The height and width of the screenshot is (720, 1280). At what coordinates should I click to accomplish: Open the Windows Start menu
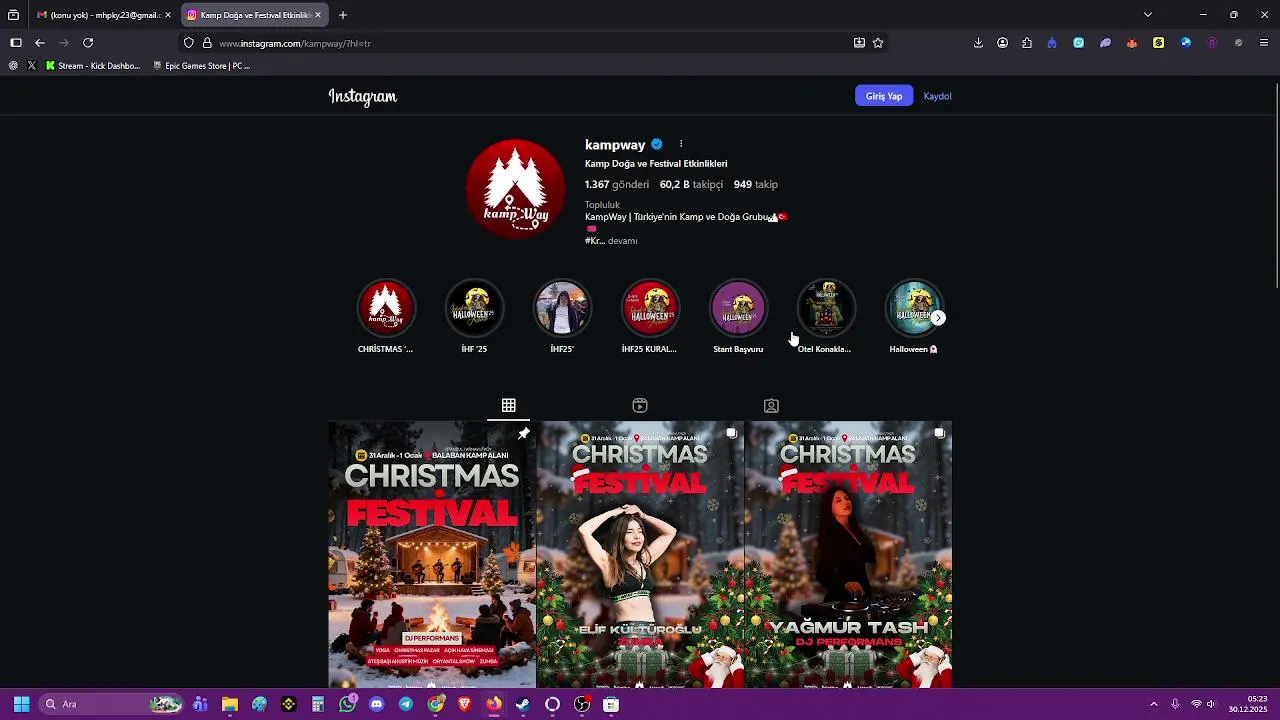[21, 704]
